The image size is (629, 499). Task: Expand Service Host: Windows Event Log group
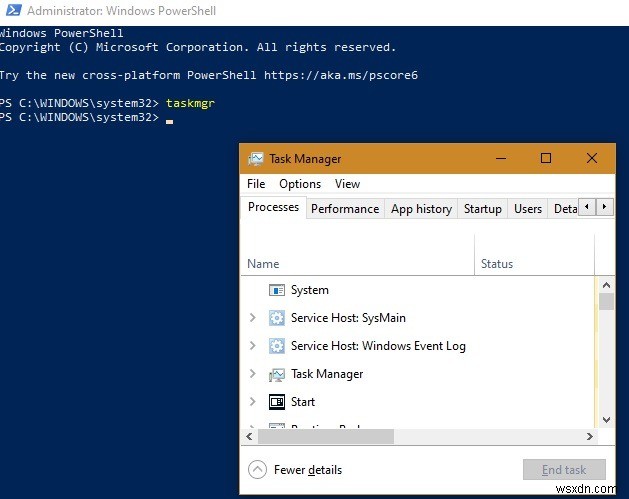pyautogui.click(x=252, y=346)
